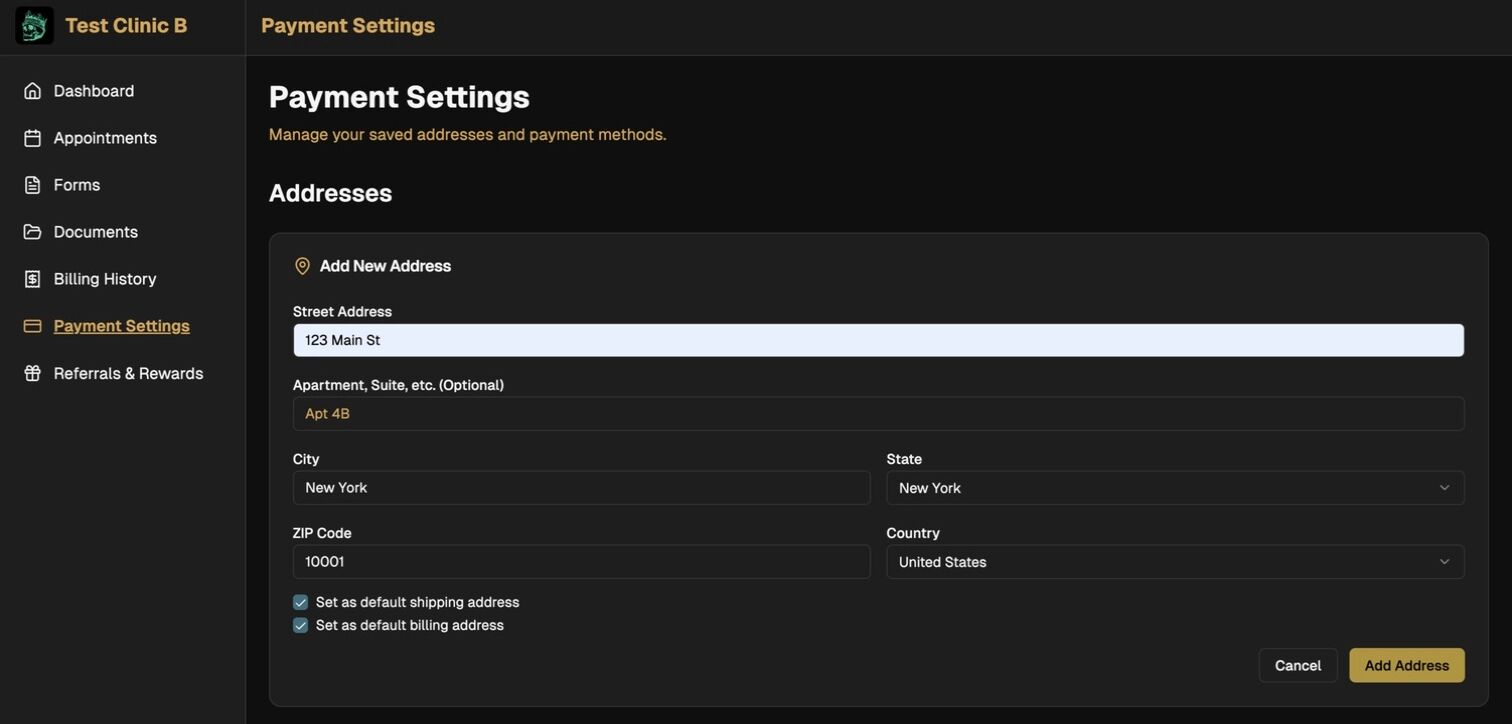Click the Manage your saved addresses subtitle
Screen dimensions: 1512x724
point(468,134)
